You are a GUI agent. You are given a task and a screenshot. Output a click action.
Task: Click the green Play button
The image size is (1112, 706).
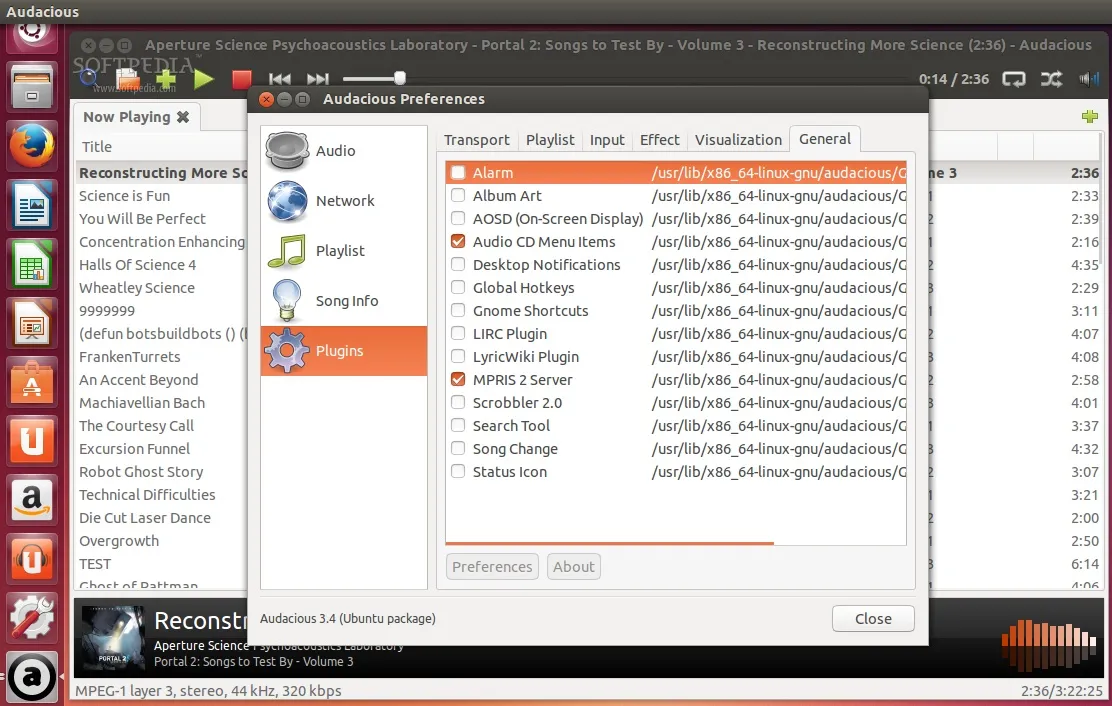pyautogui.click(x=204, y=79)
